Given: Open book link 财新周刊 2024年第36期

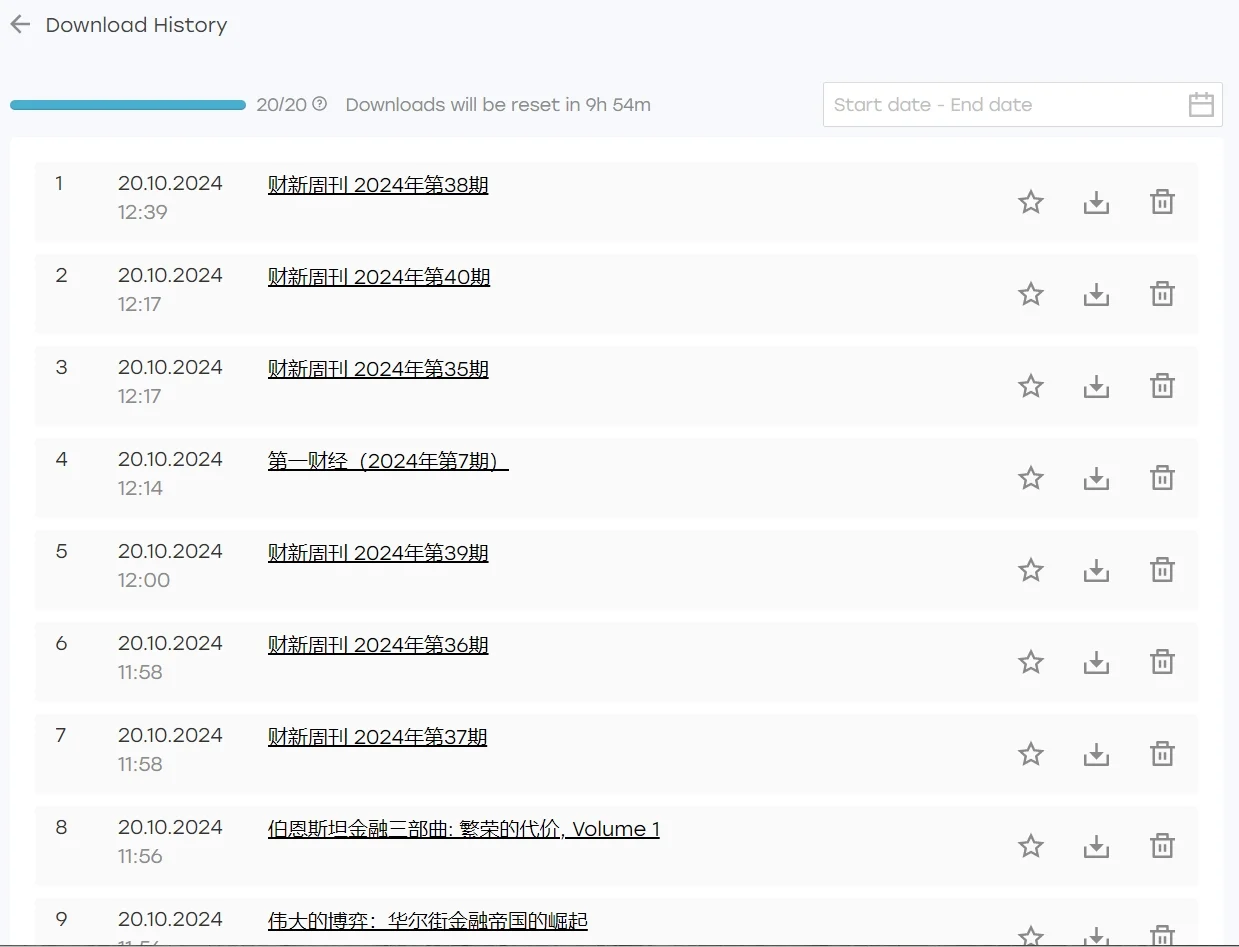Looking at the screenshot, I should pos(378,645).
